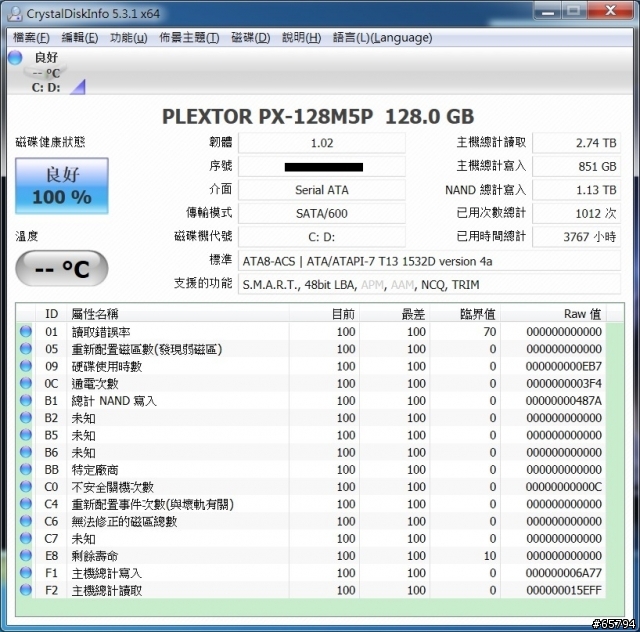Click the 臨界值 column header

coord(465,314)
